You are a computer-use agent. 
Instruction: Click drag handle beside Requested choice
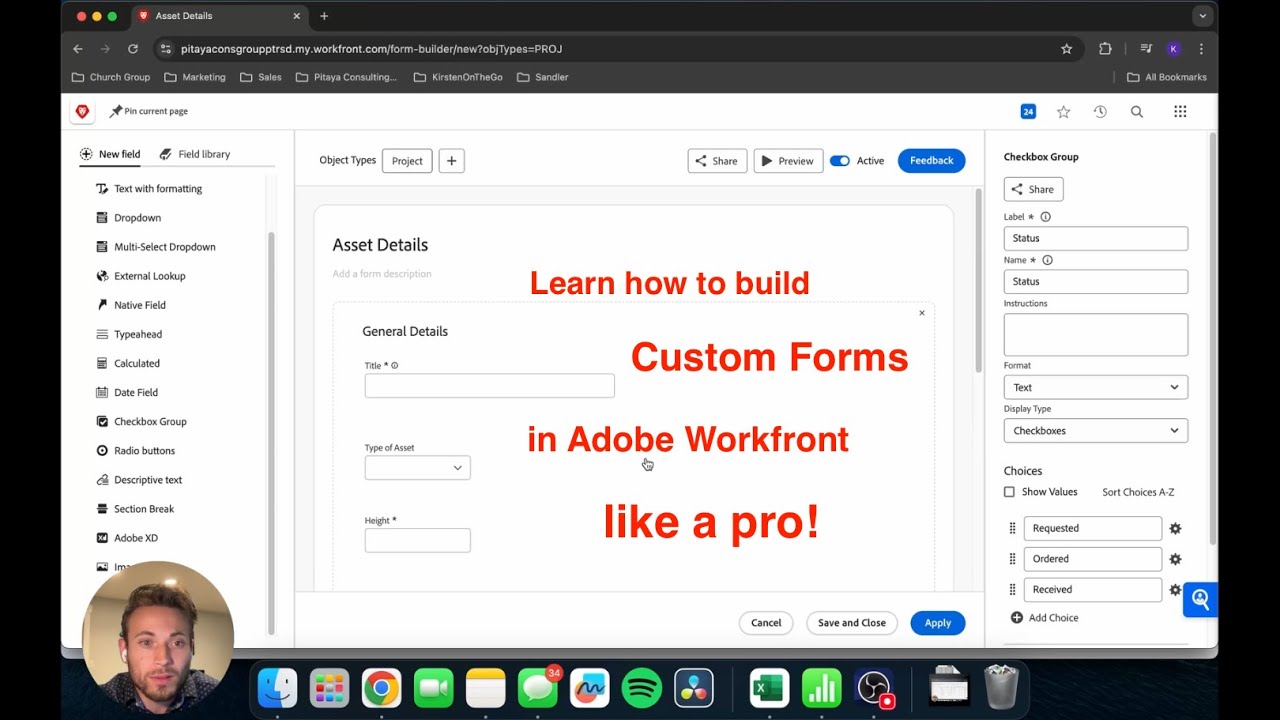click(x=1012, y=528)
